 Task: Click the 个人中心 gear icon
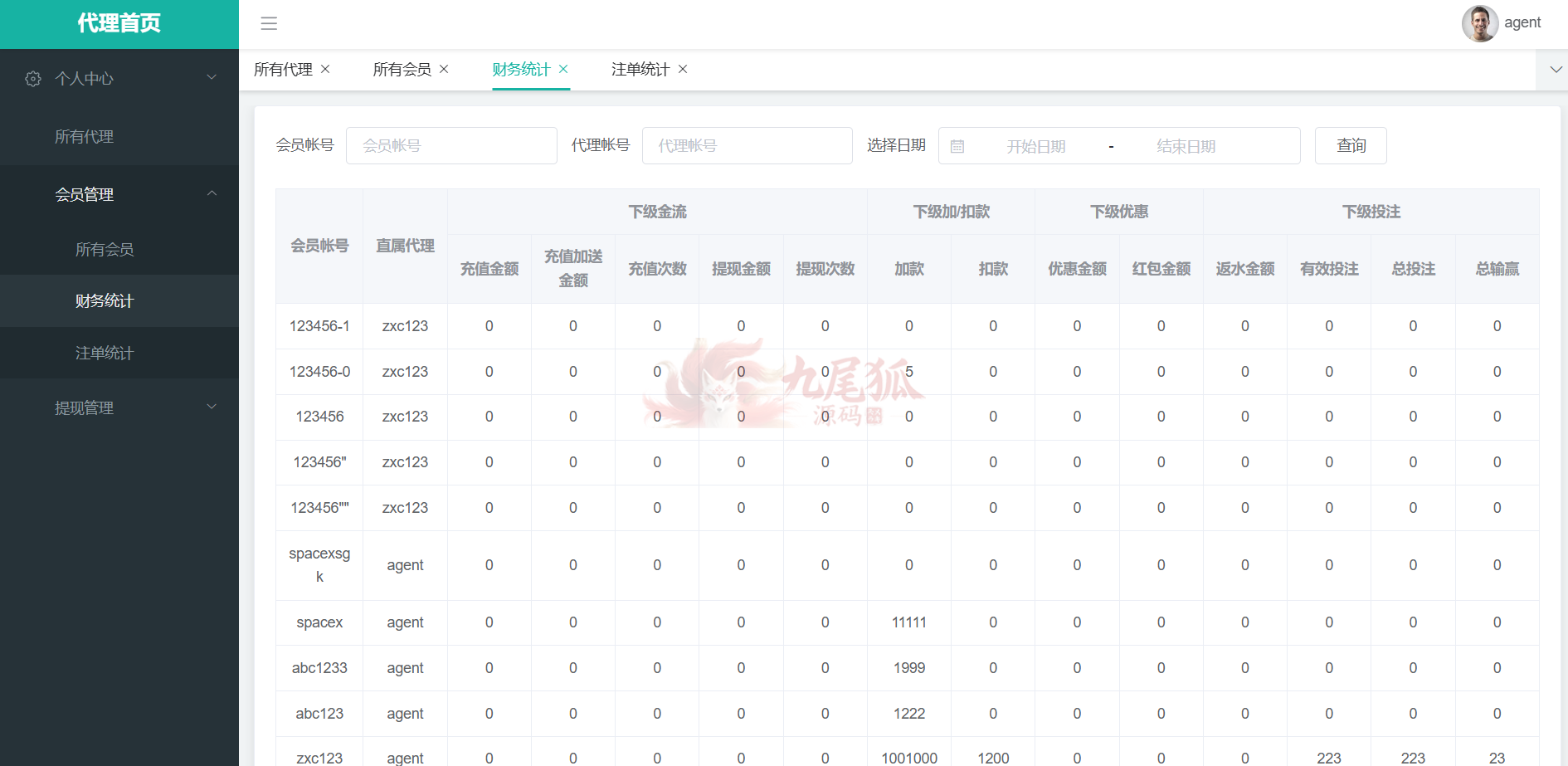point(33,79)
